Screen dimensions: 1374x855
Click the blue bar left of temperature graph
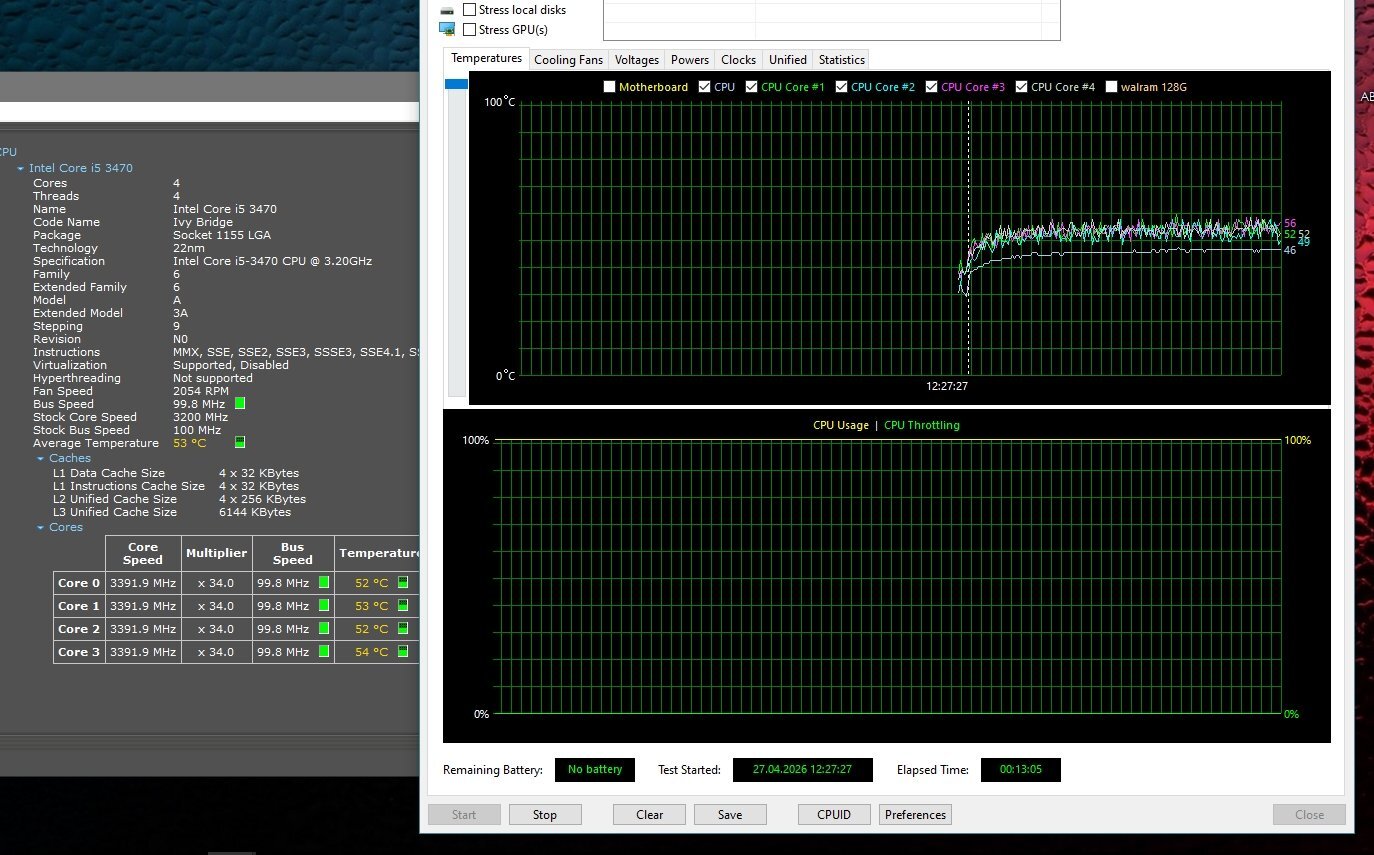[456, 85]
